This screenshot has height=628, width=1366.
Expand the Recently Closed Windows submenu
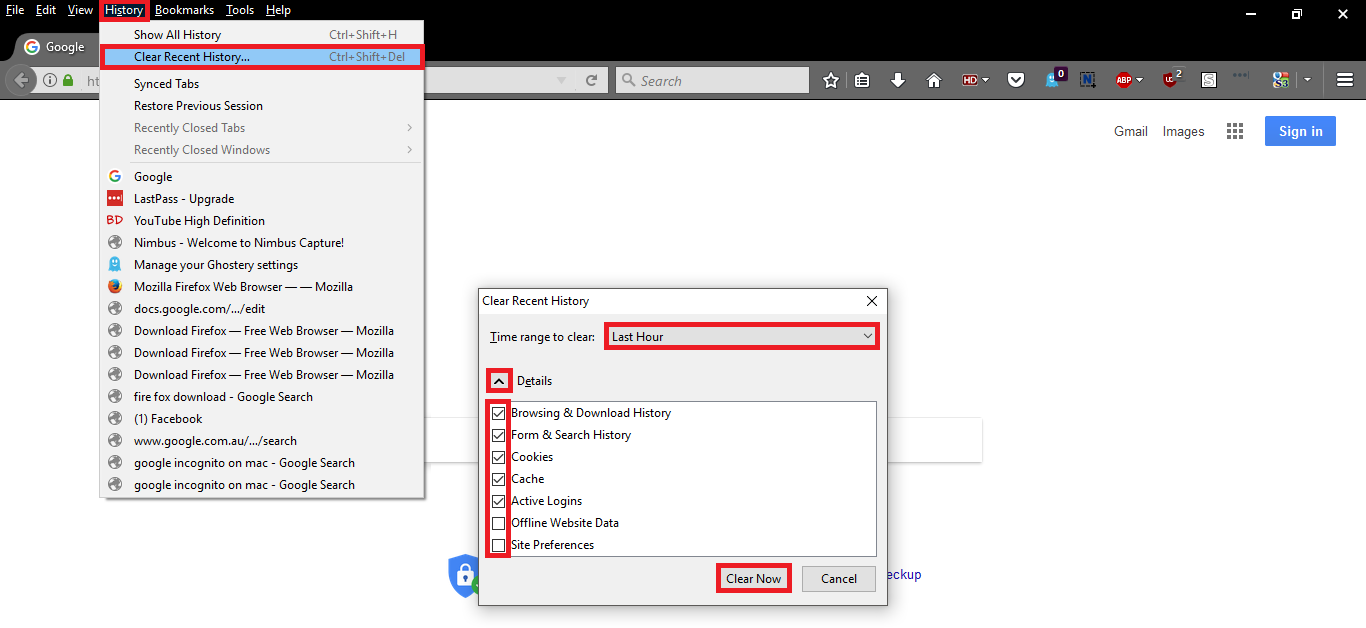click(x=410, y=150)
